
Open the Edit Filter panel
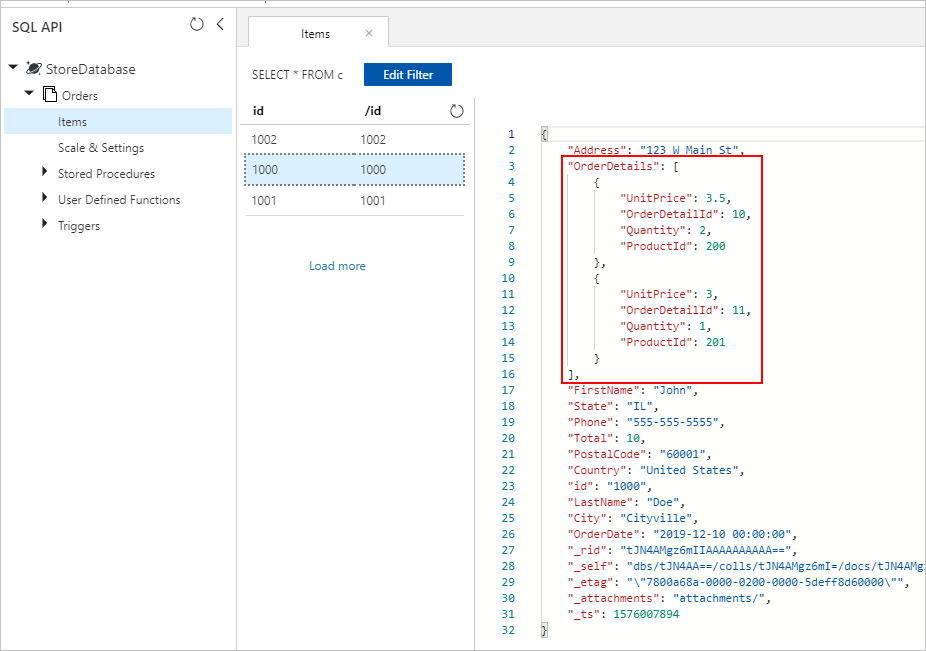(407, 74)
